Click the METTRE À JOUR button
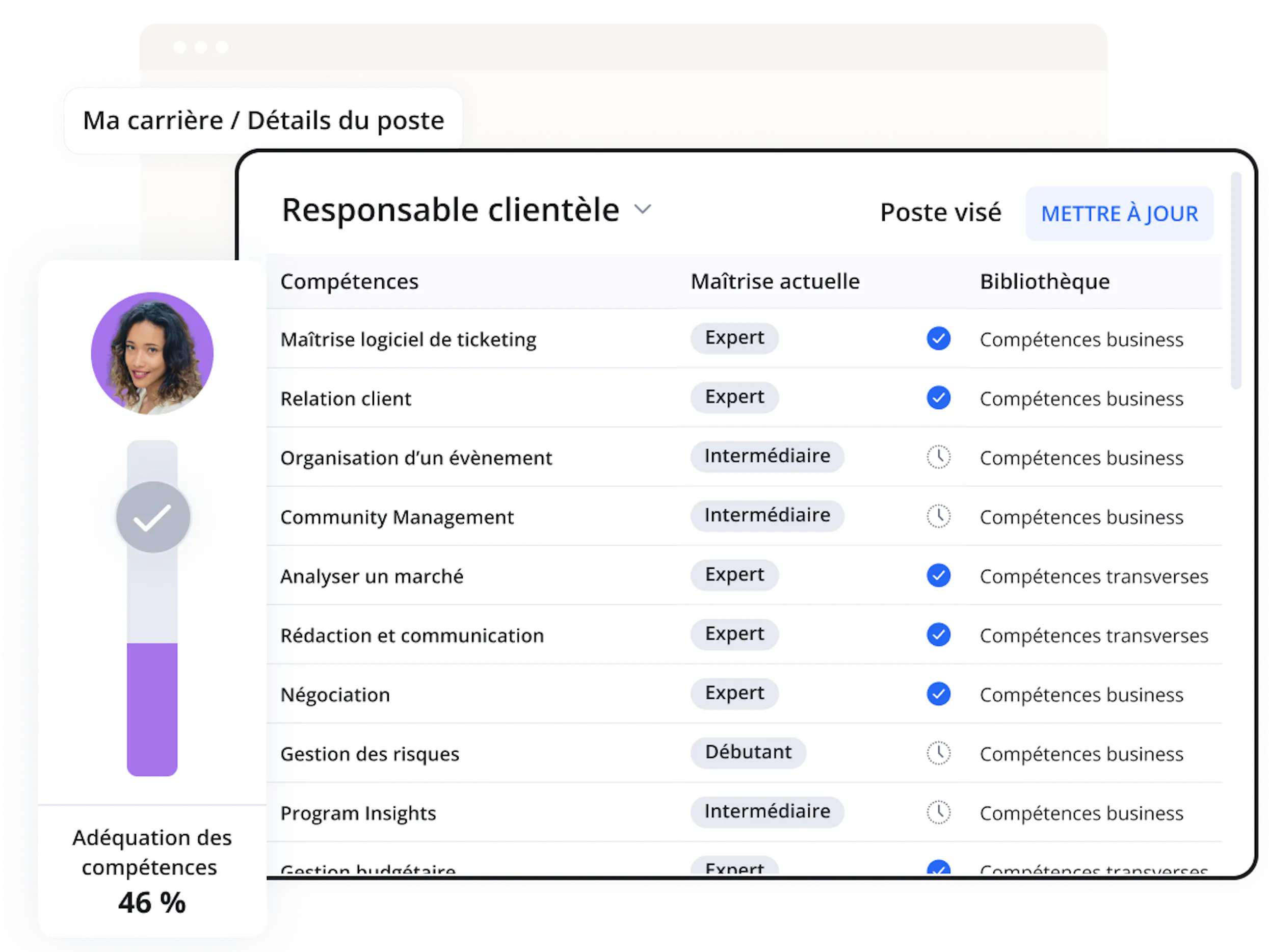 (1119, 214)
